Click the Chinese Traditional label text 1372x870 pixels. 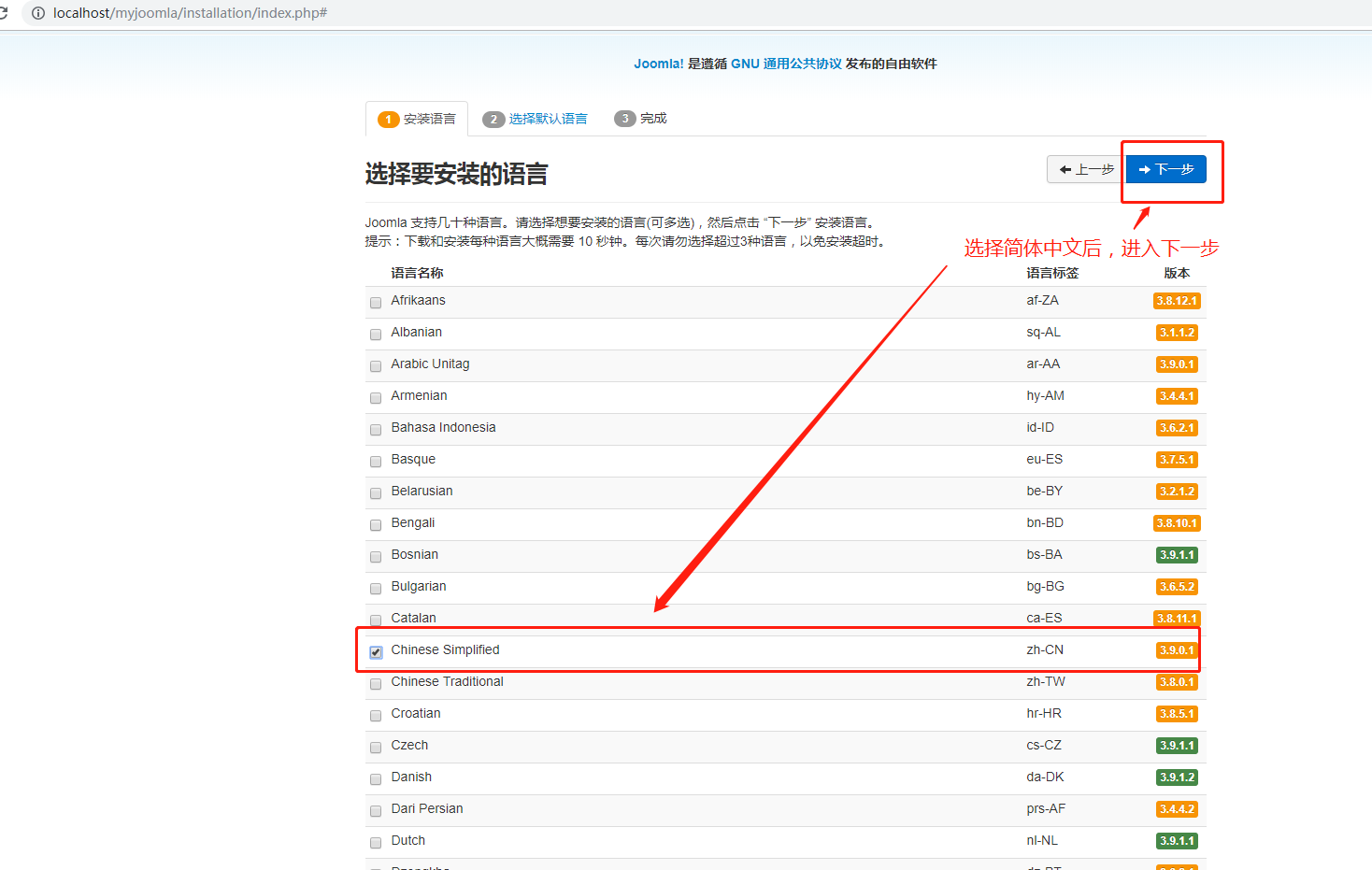[447, 681]
